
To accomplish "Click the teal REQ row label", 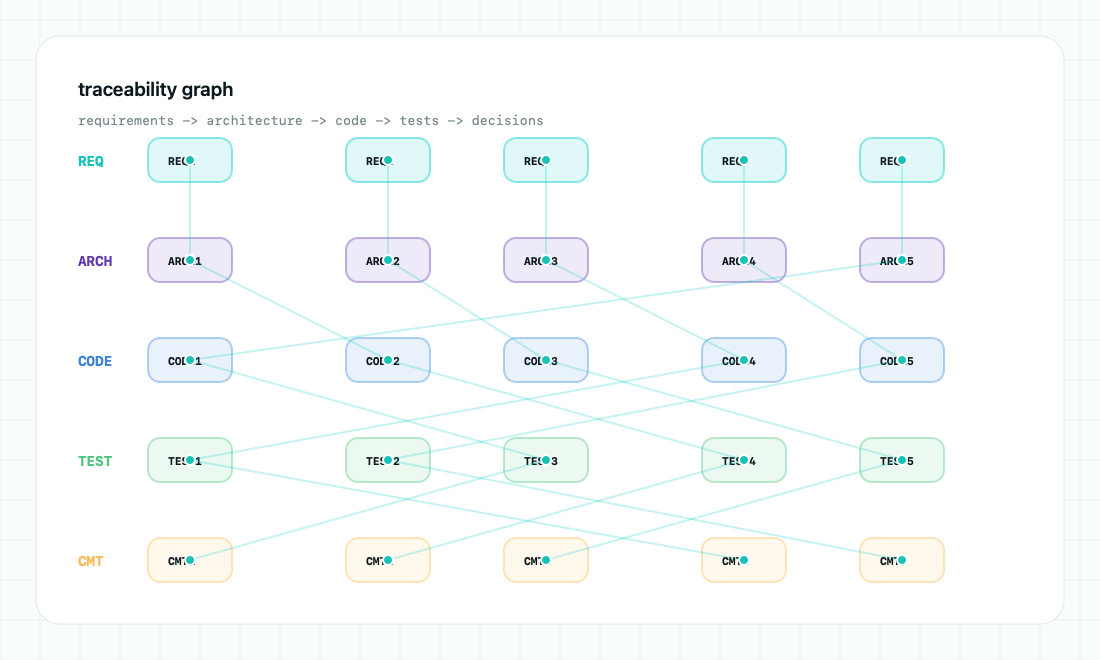I will coord(90,161).
